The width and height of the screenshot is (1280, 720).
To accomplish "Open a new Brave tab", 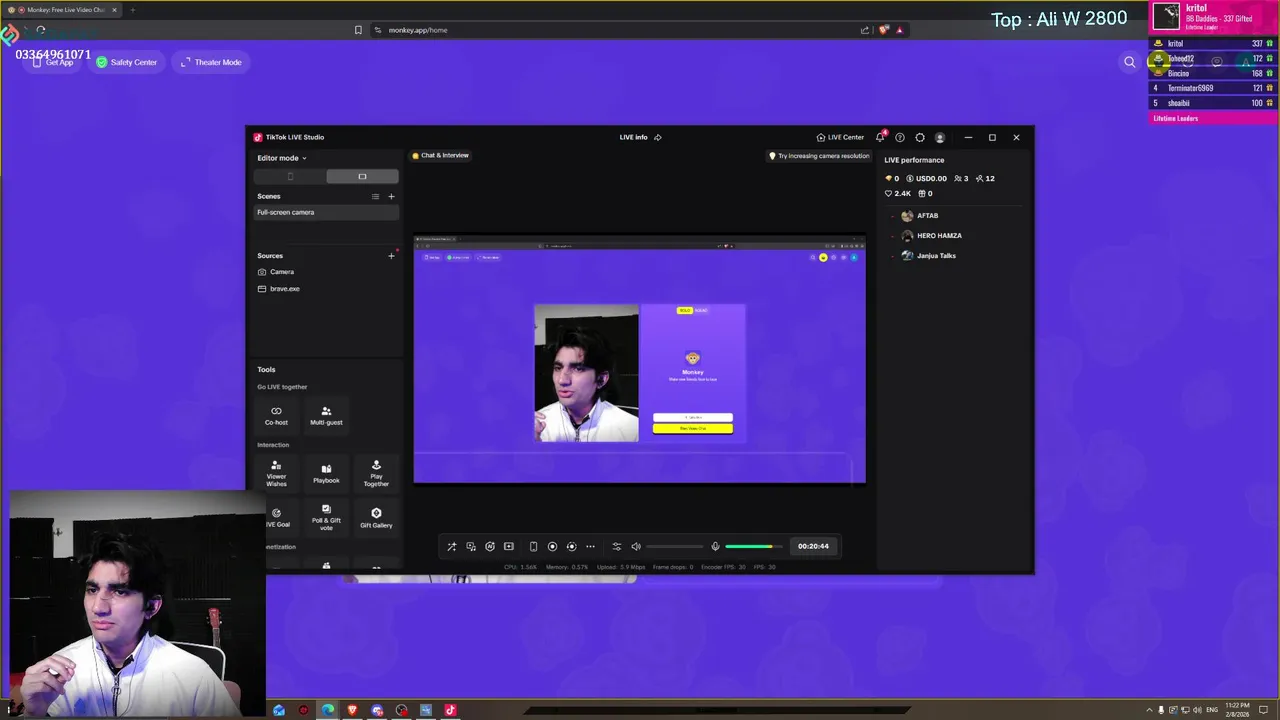I will coord(132,10).
